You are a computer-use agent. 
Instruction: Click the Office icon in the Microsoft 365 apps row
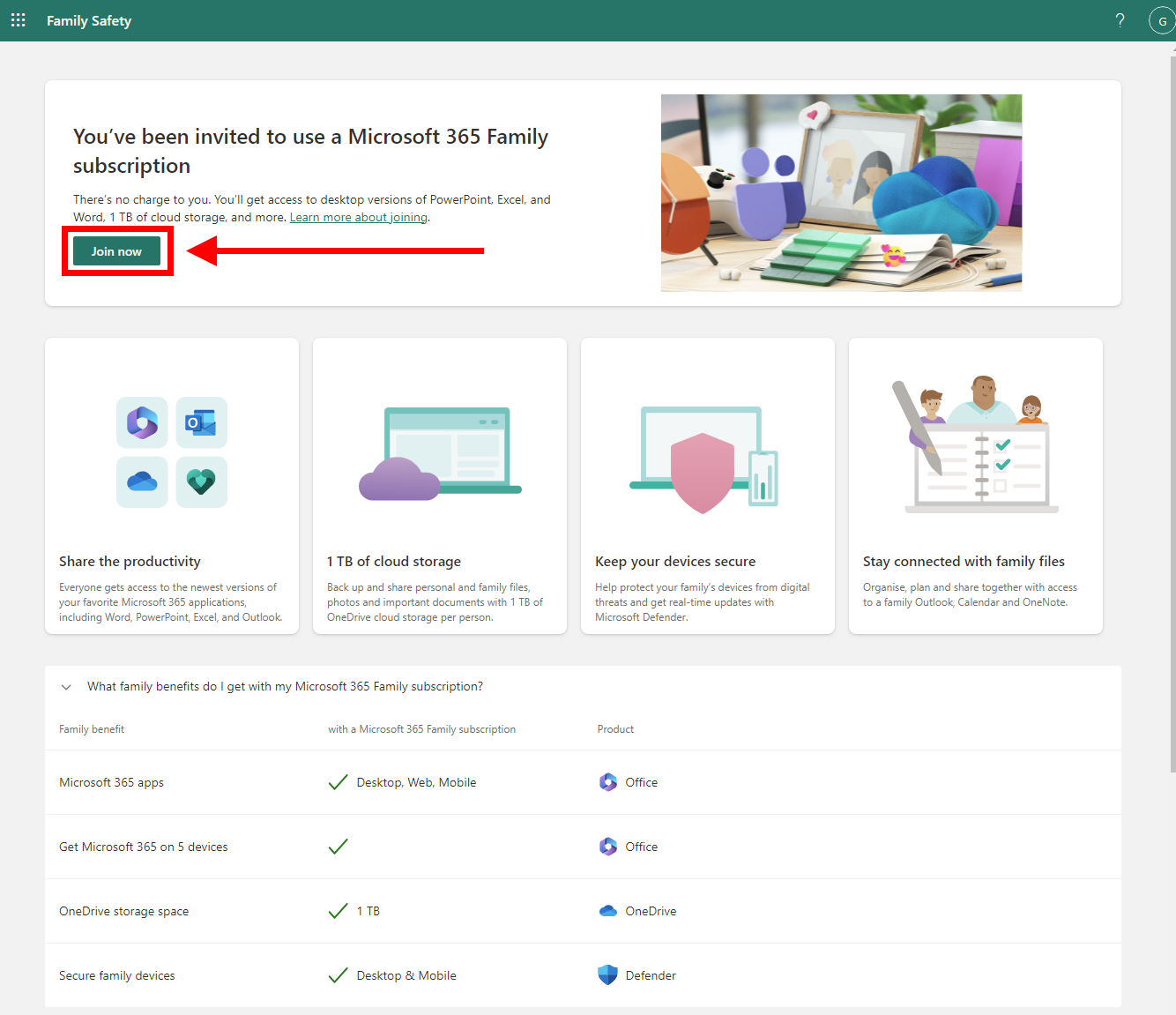(x=608, y=782)
